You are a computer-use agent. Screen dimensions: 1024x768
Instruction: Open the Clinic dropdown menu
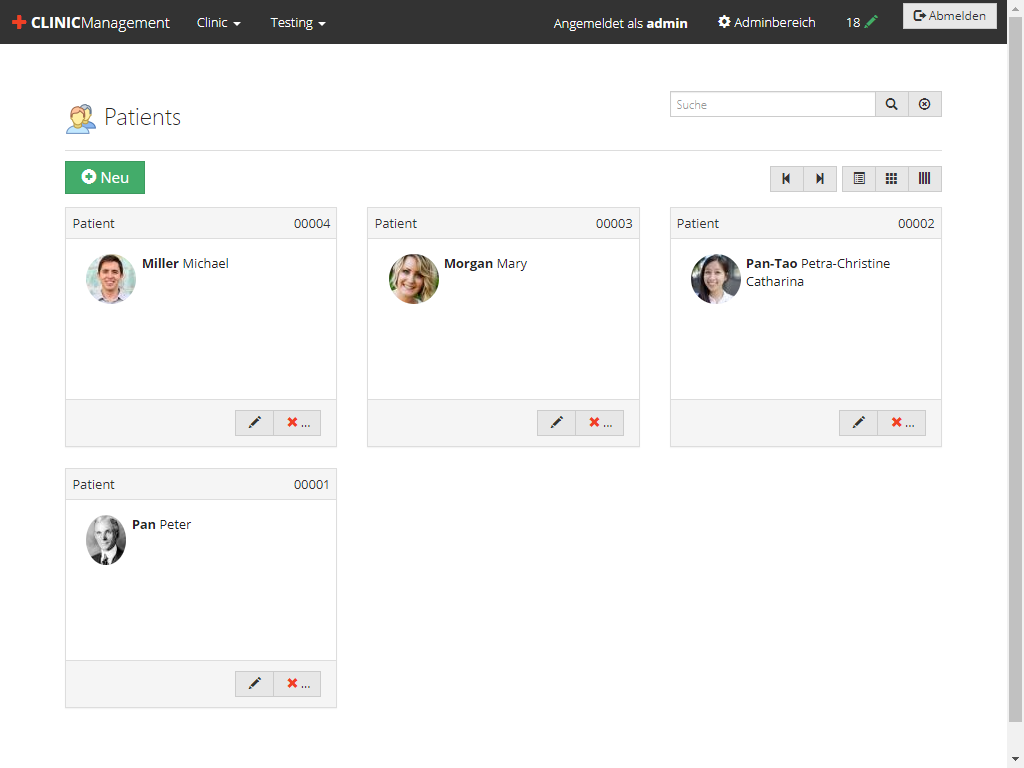coord(219,22)
